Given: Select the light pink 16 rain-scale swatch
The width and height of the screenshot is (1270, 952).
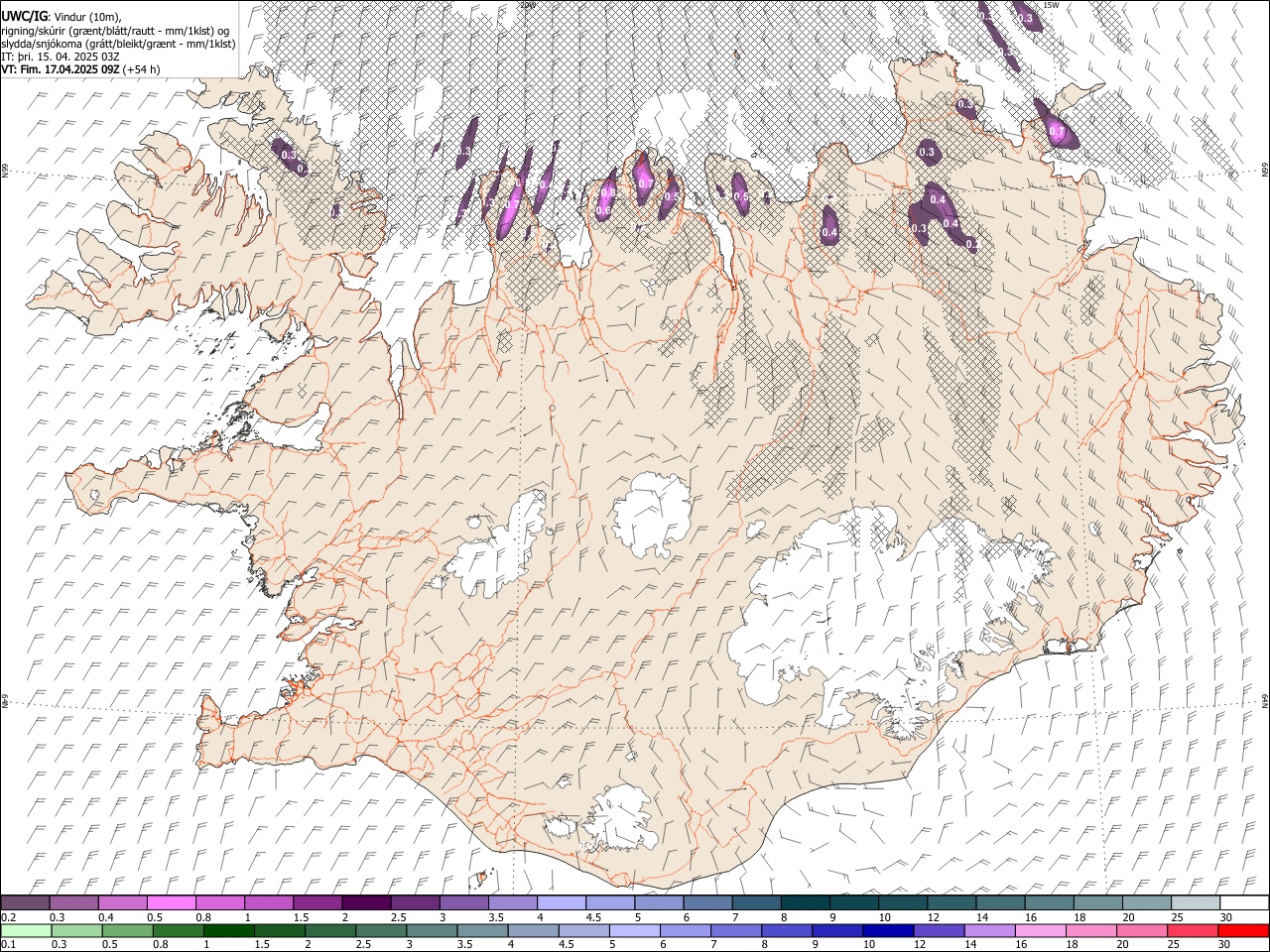Looking at the screenshot, I should [x=1040, y=930].
